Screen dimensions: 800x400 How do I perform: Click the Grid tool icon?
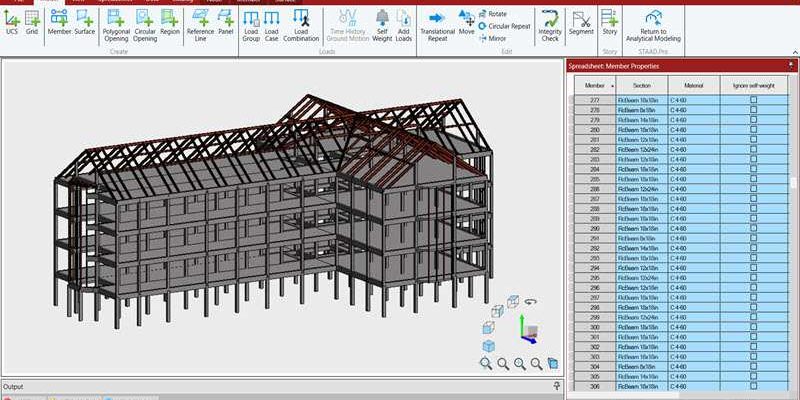[32, 22]
